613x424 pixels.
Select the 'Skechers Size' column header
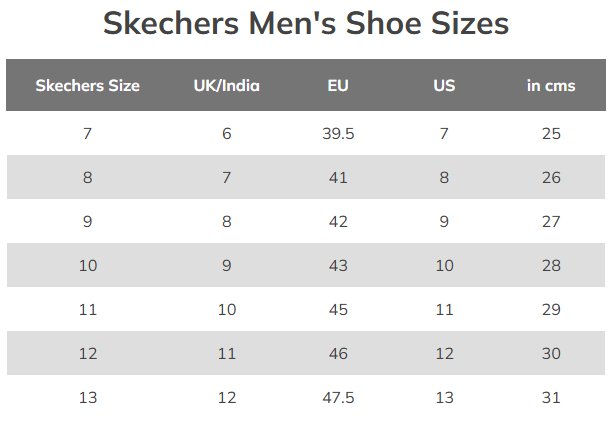(88, 85)
